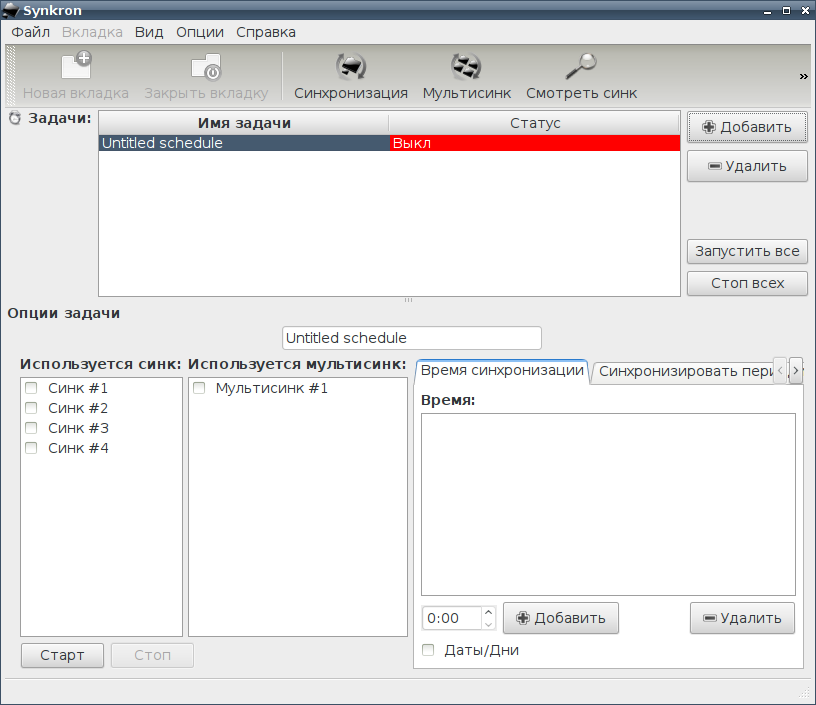Click the Запустить все button
Image resolution: width=816 pixels, height=705 pixels.
click(x=747, y=251)
